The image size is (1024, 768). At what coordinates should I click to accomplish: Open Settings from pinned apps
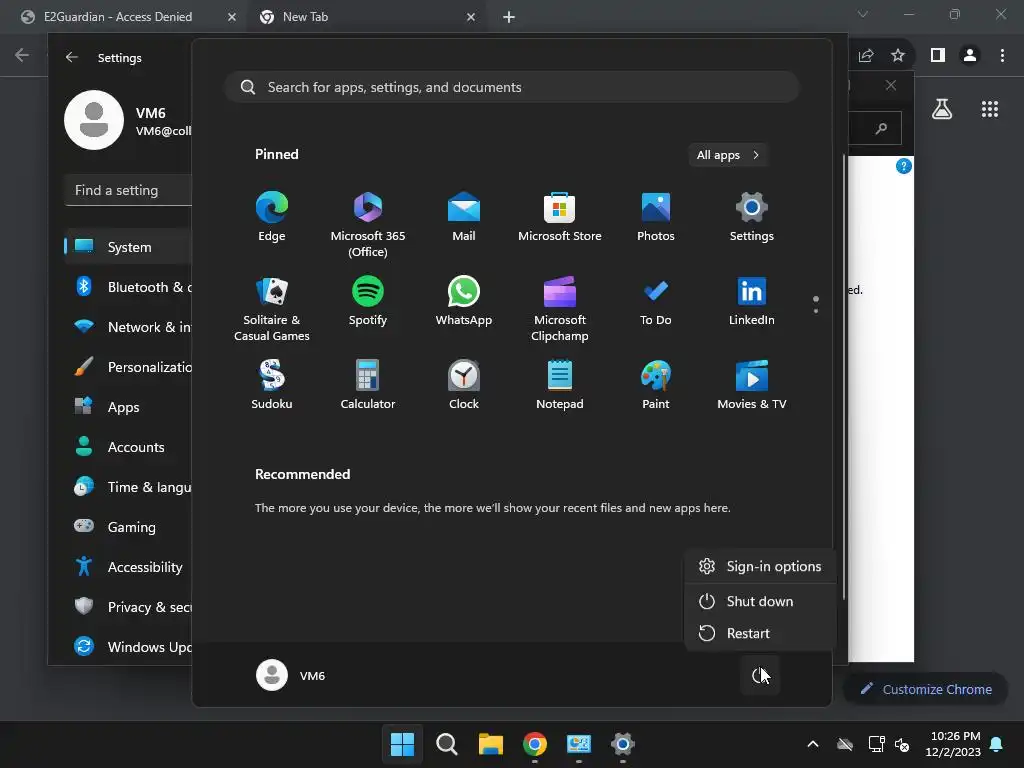[x=752, y=217]
